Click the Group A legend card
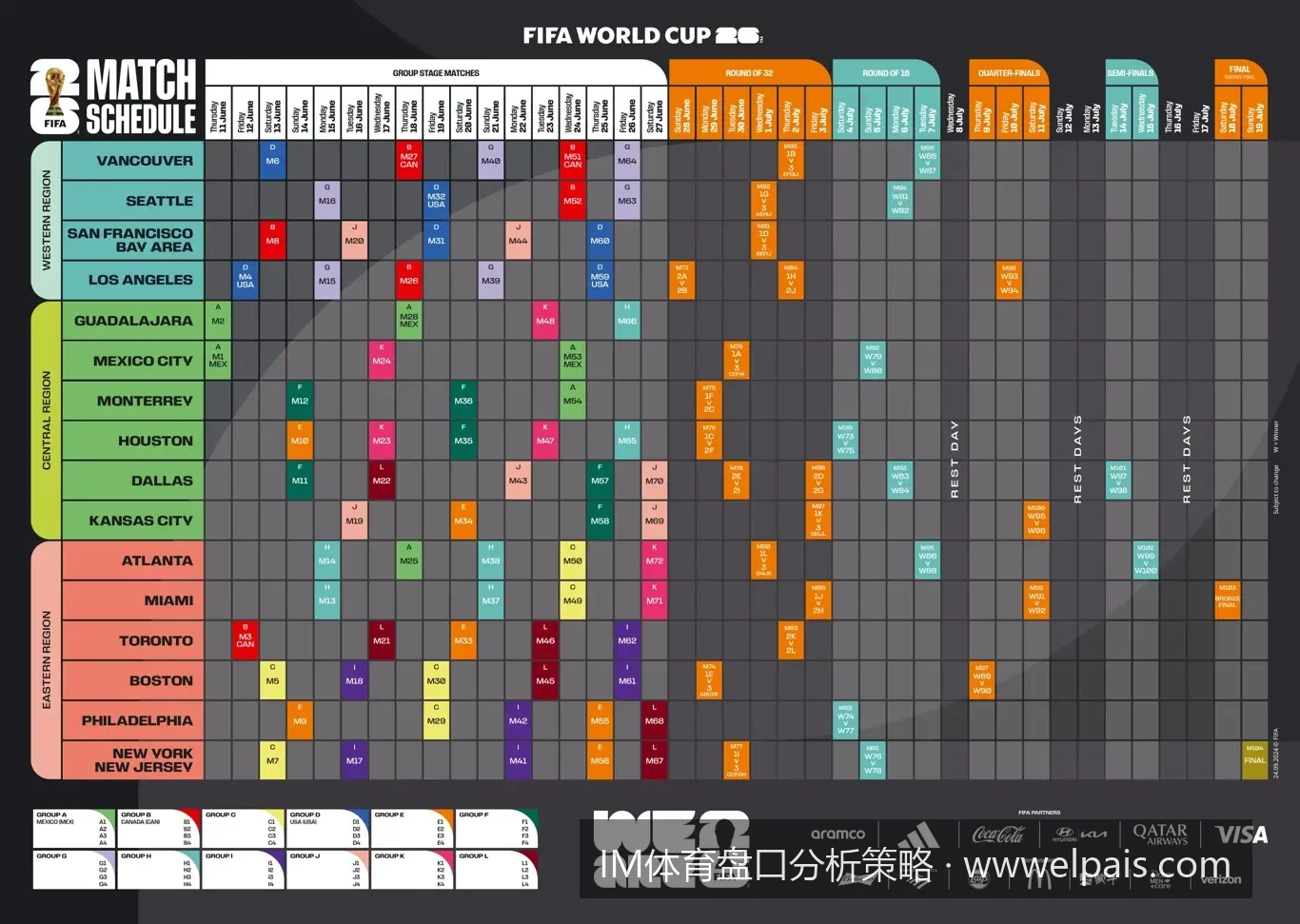 [73, 829]
